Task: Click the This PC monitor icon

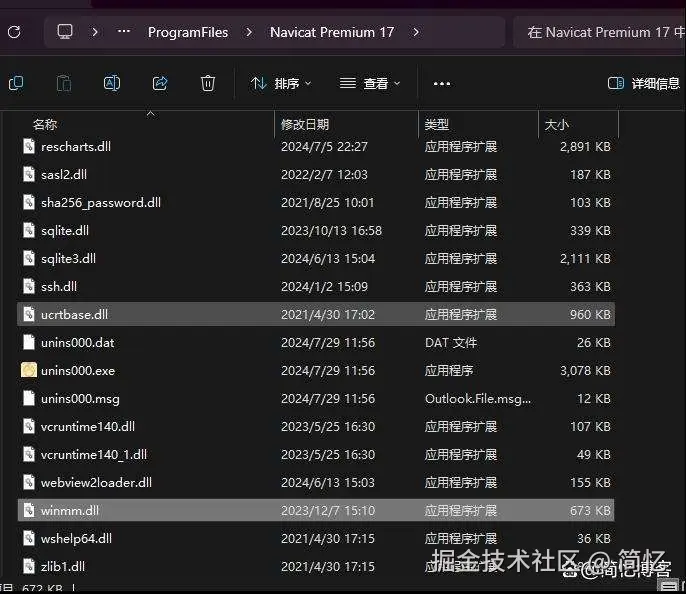Action: coord(65,32)
